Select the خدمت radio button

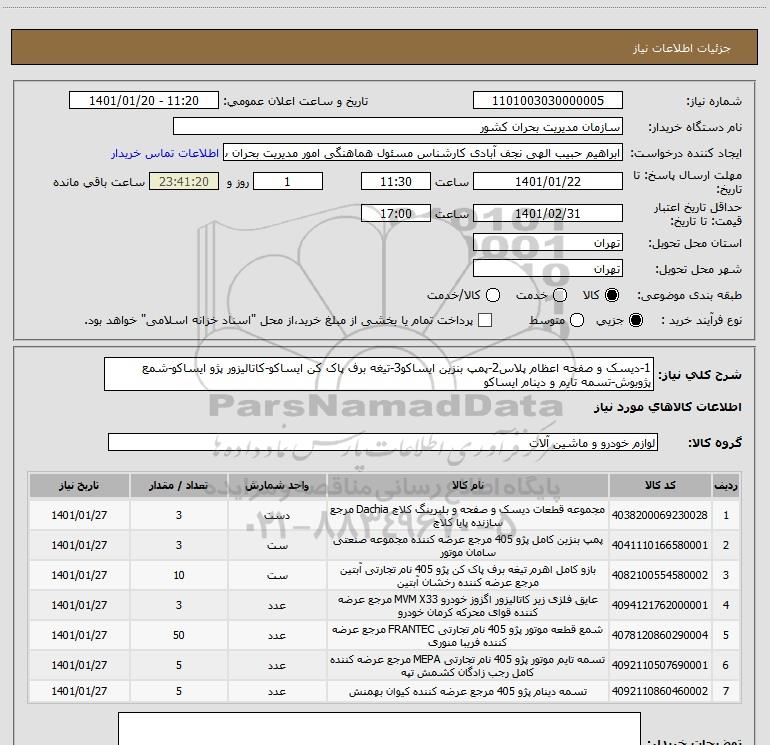tap(560, 295)
